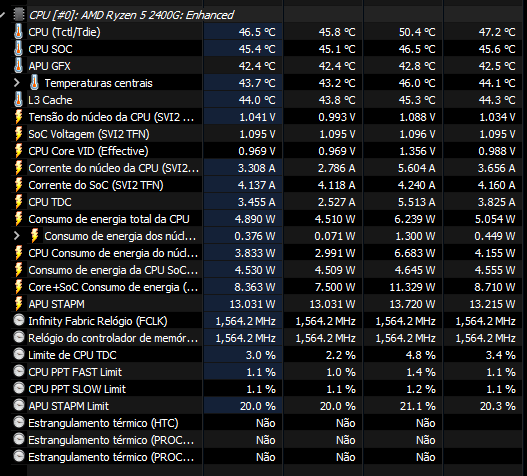Select the L3 Cache sensor label
Viewport: 527px width, 476px height.
pyautogui.click(x=50, y=100)
